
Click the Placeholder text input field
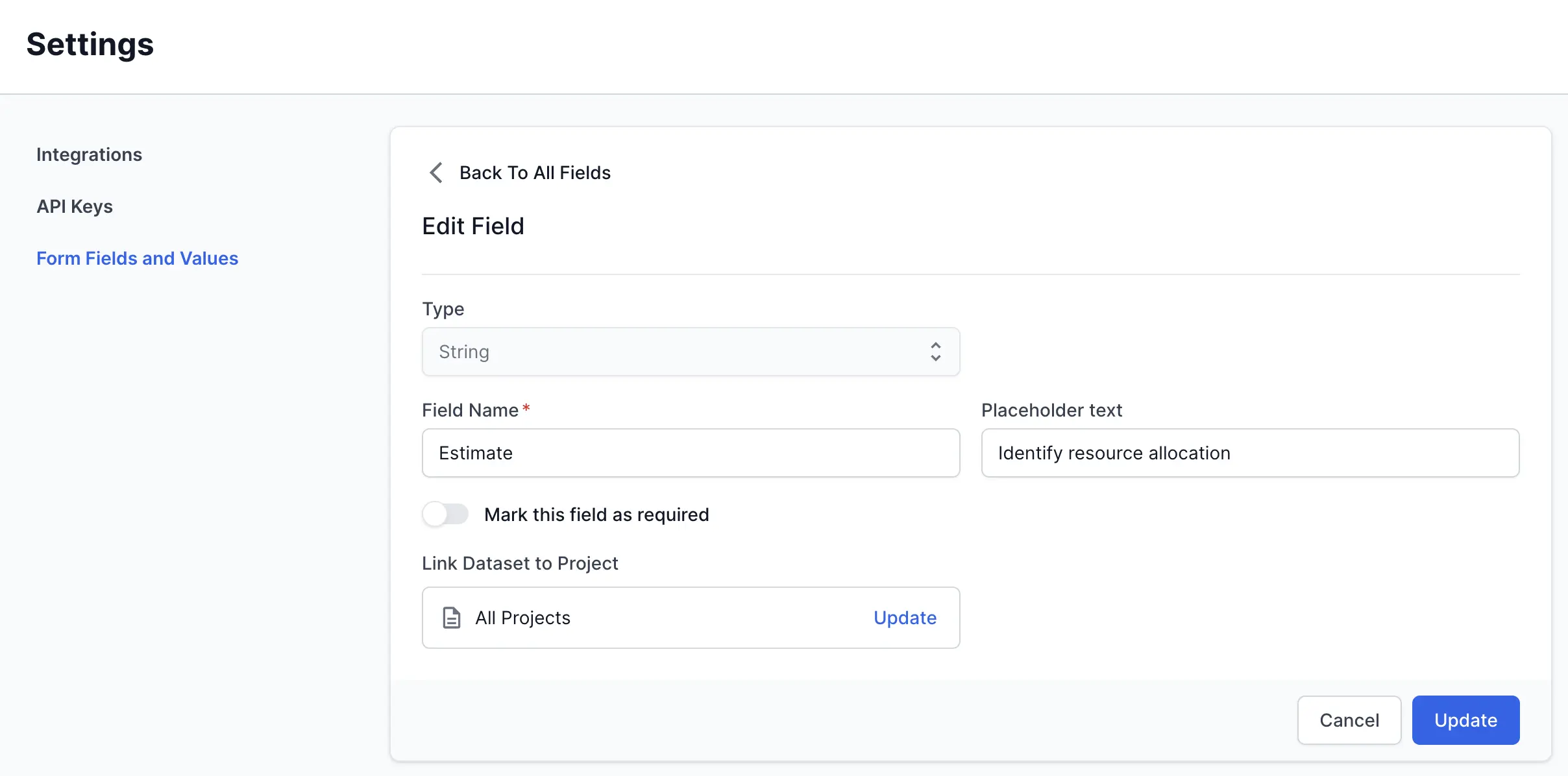click(1249, 453)
